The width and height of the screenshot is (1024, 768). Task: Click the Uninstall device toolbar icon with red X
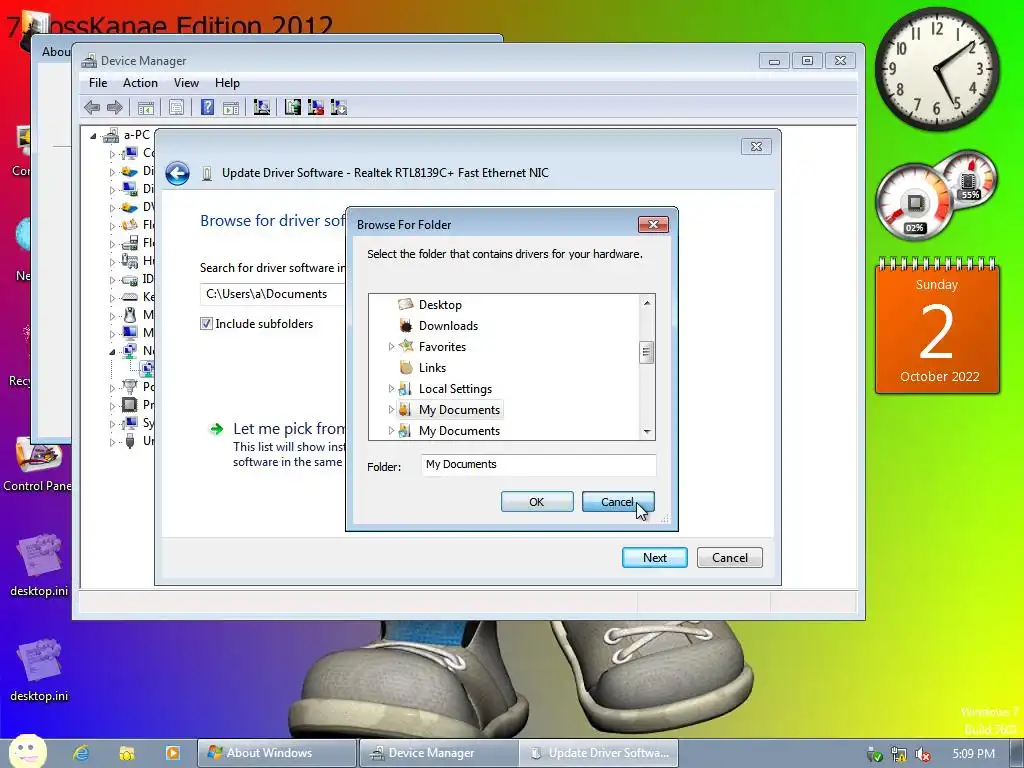[315, 107]
